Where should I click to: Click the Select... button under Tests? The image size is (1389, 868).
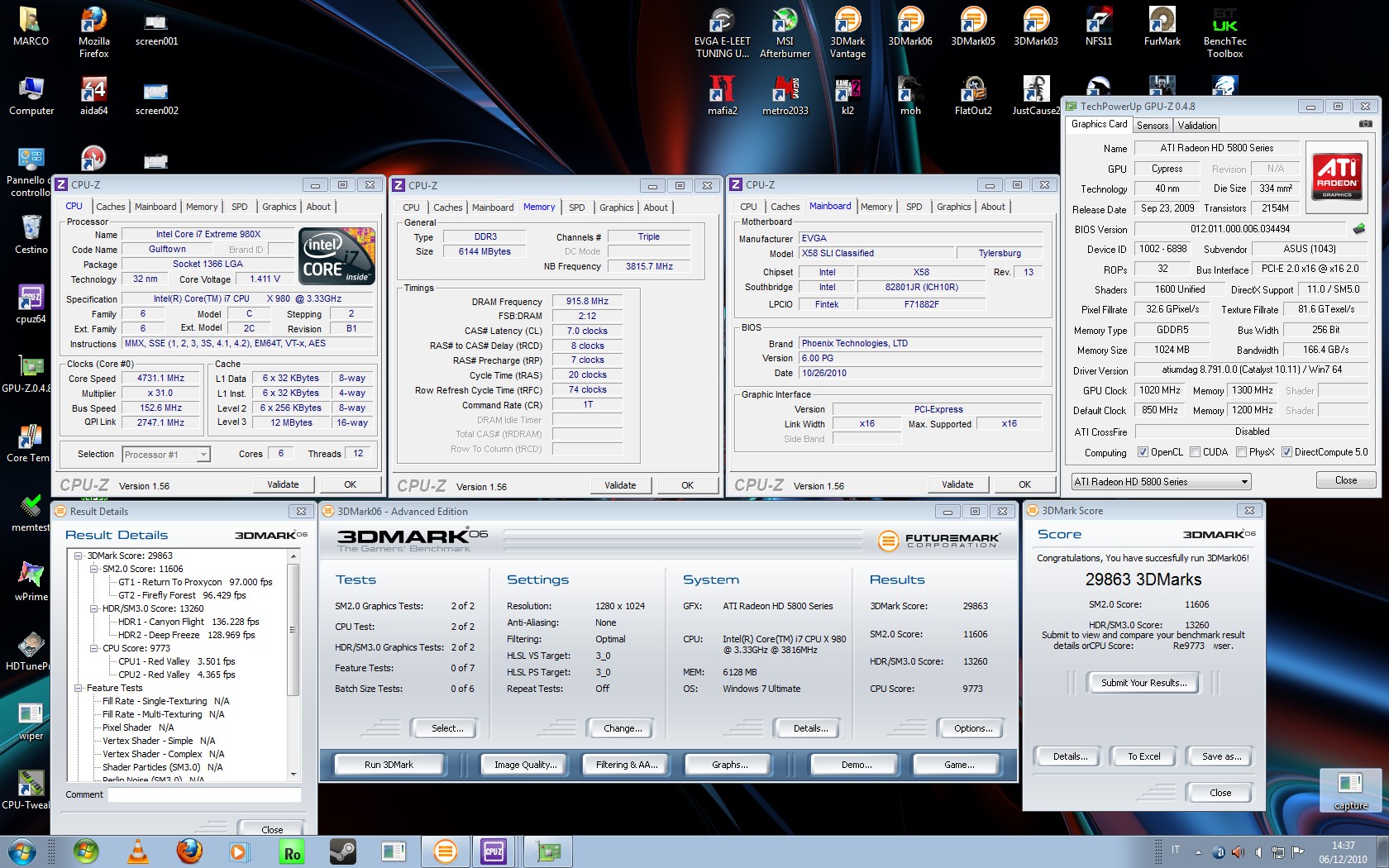tap(447, 728)
